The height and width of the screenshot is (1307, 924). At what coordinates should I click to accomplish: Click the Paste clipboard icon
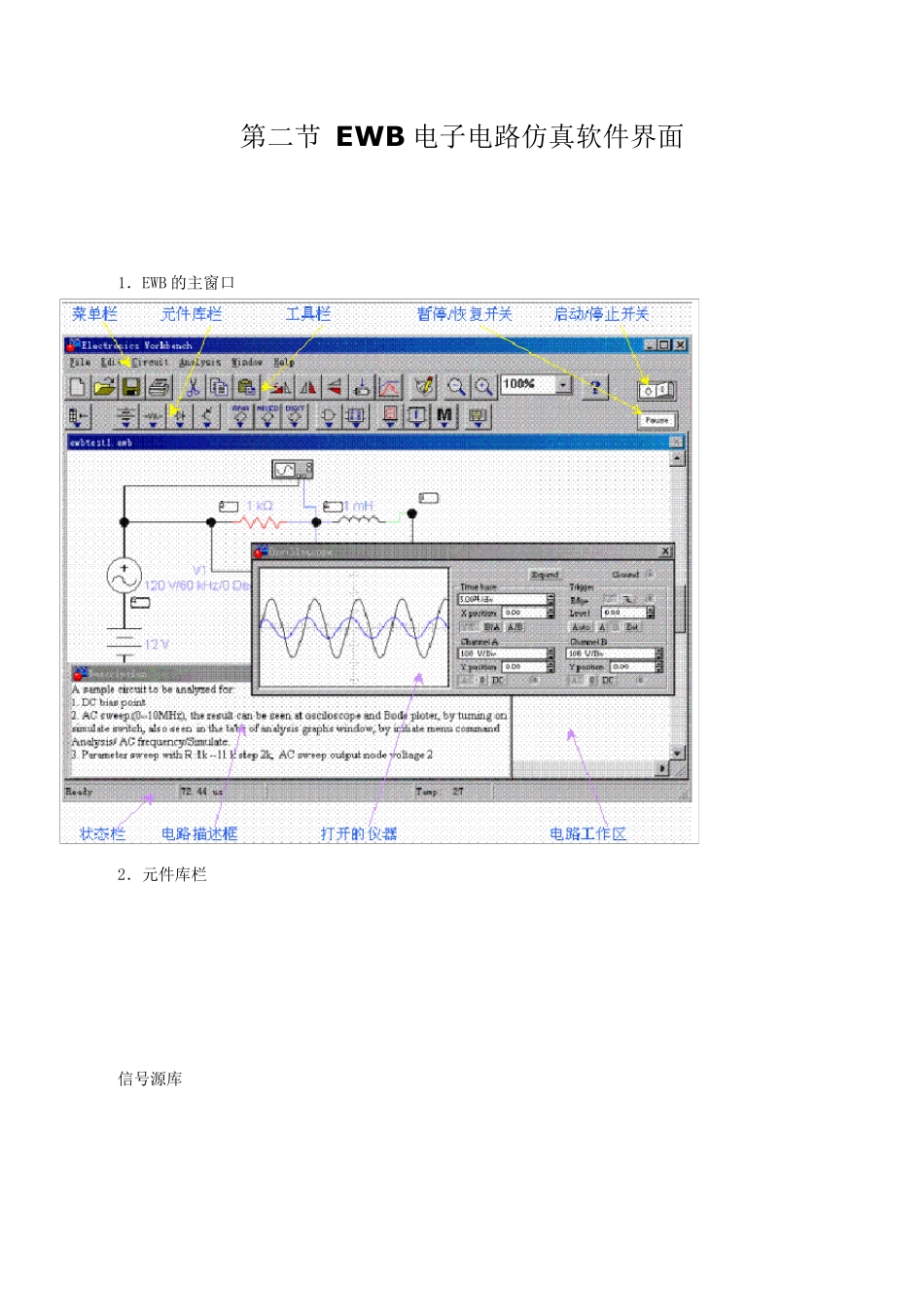coord(247,387)
